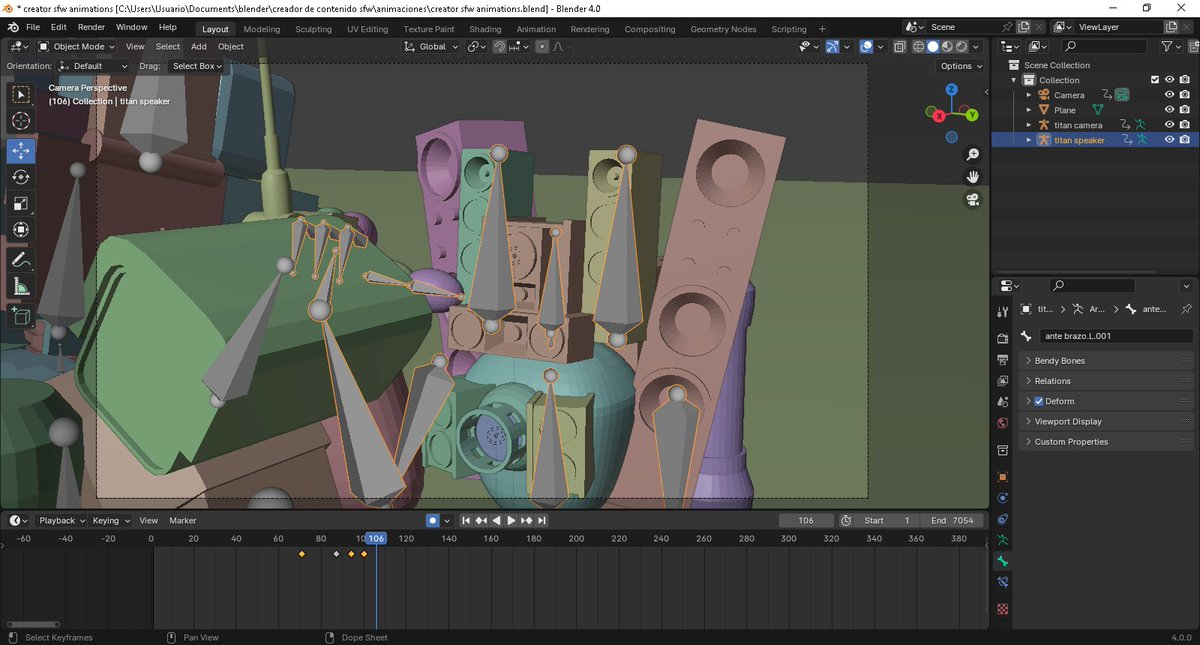Open the Texture properties tab

point(1003,608)
